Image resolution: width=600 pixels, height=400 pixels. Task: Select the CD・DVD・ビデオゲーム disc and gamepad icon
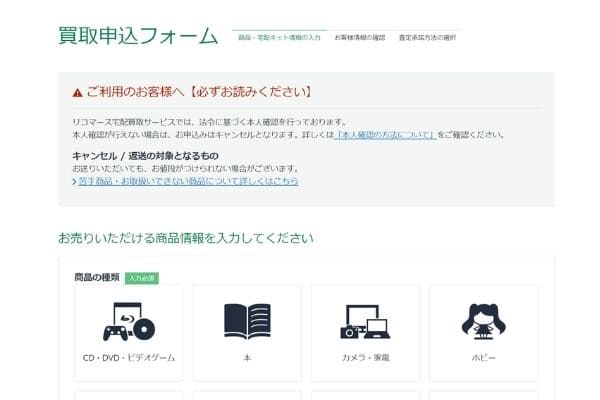[x=129, y=322]
